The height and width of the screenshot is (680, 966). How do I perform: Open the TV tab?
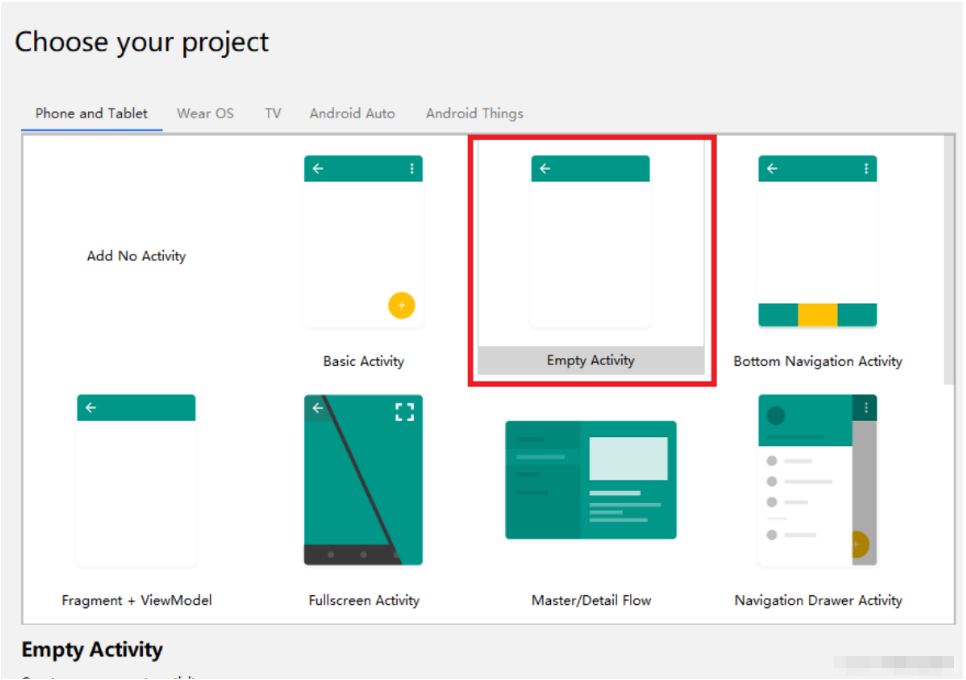[x=272, y=114]
